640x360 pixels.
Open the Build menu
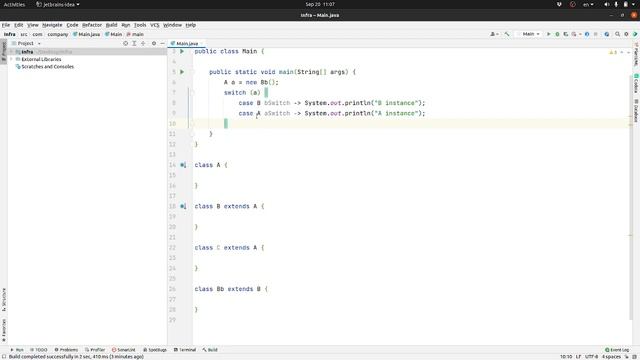click(111, 25)
